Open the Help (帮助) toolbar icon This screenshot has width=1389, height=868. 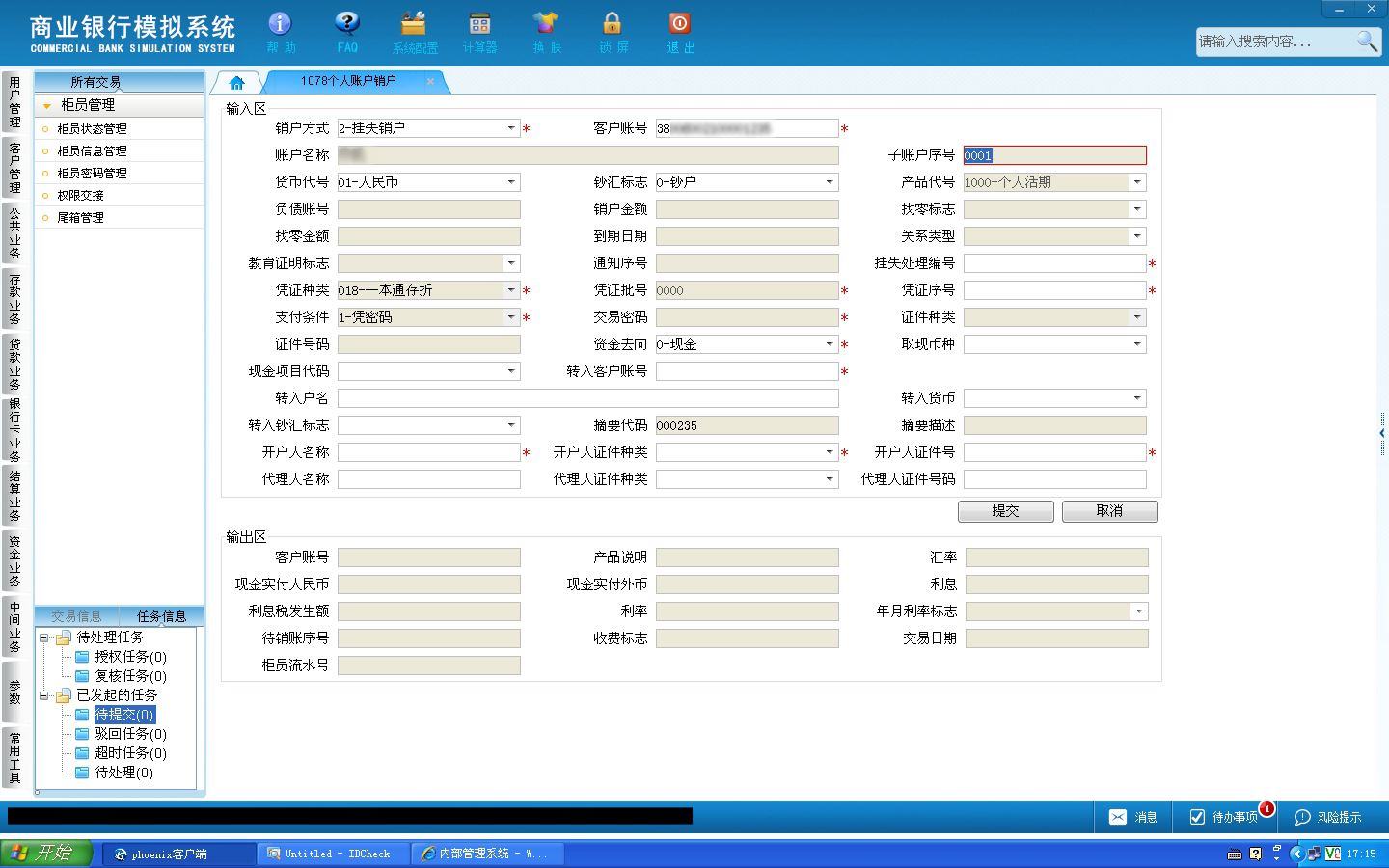pos(280,31)
